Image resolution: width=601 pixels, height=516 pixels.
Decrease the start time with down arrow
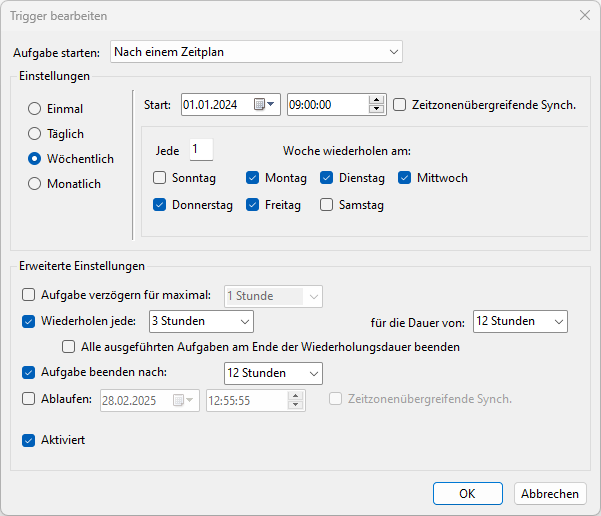click(x=376, y=109)
